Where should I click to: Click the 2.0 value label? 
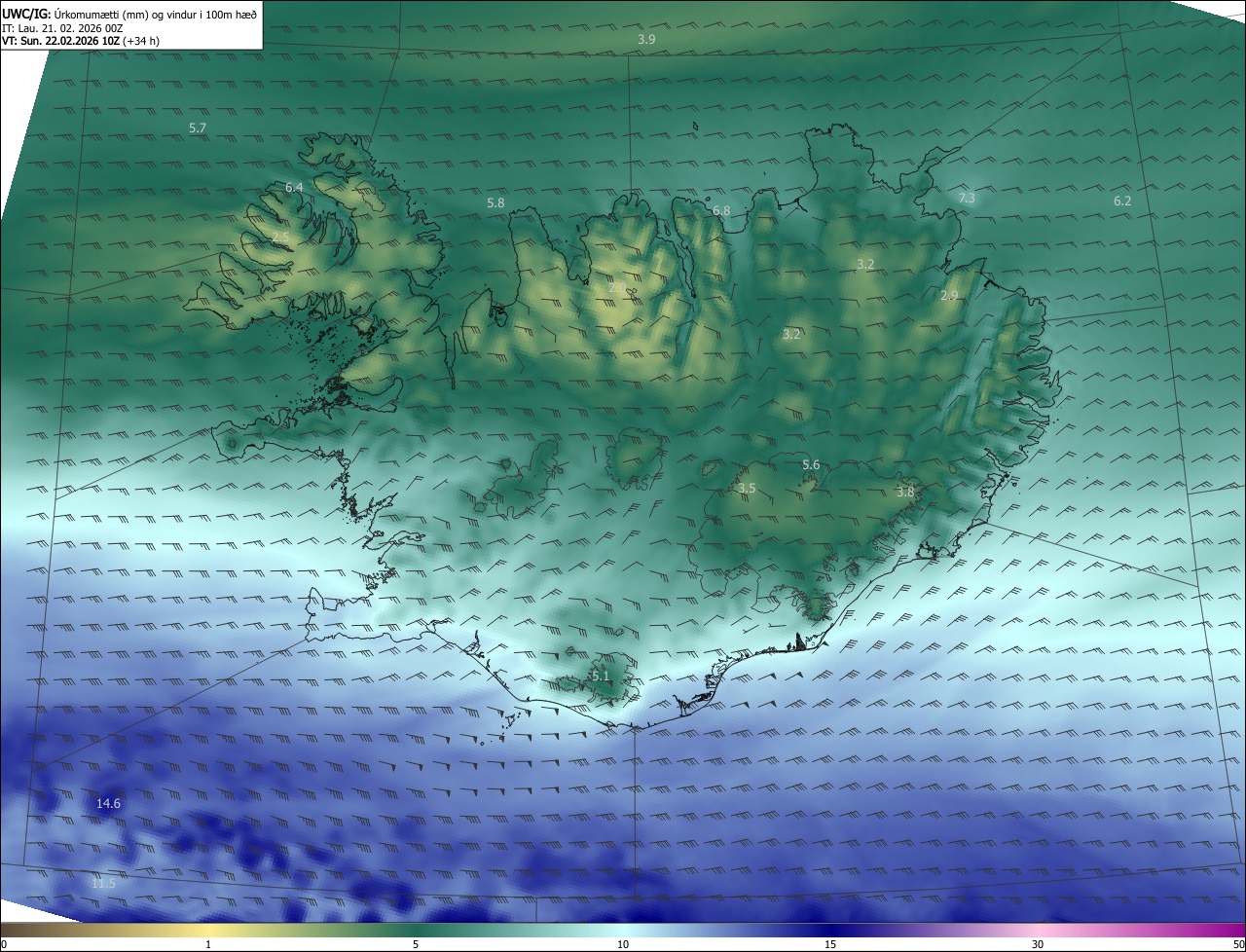[x=617, y=288]
